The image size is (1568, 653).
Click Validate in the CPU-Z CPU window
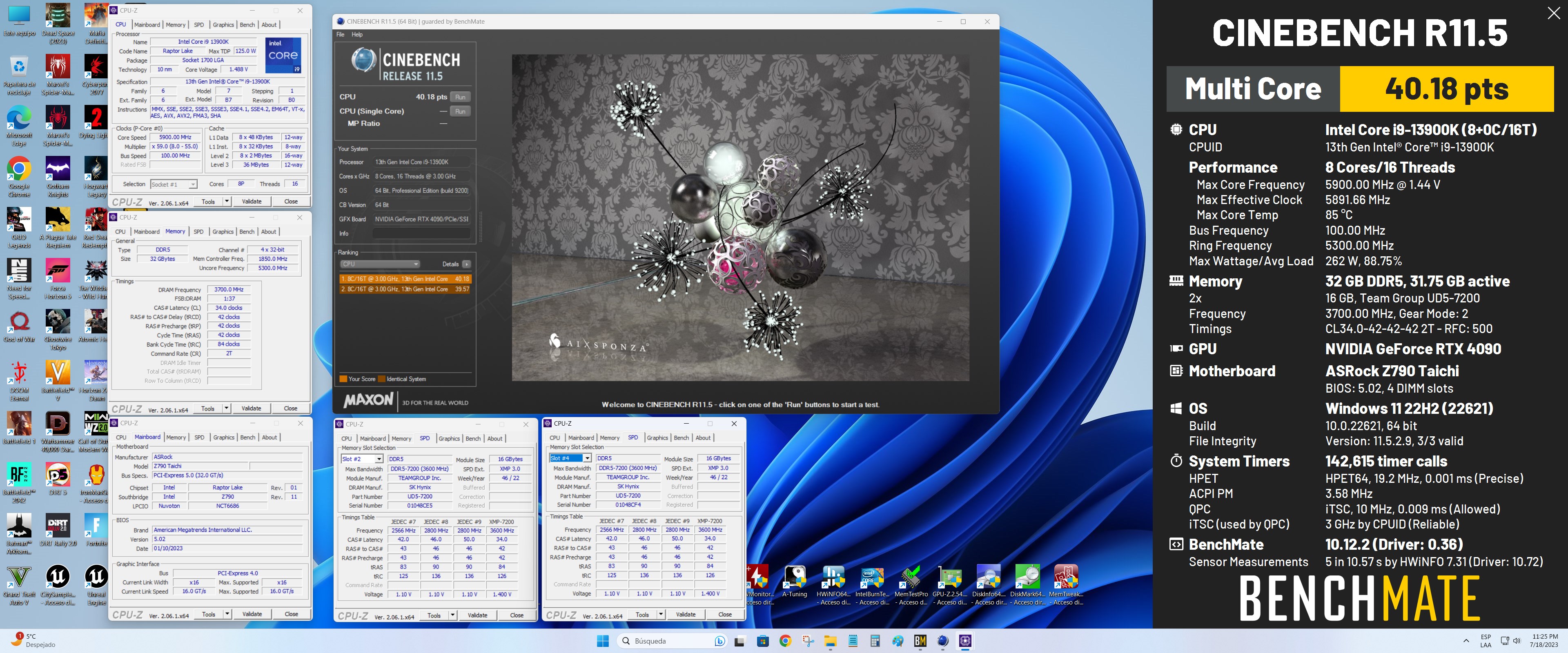[x=252, y=202]
